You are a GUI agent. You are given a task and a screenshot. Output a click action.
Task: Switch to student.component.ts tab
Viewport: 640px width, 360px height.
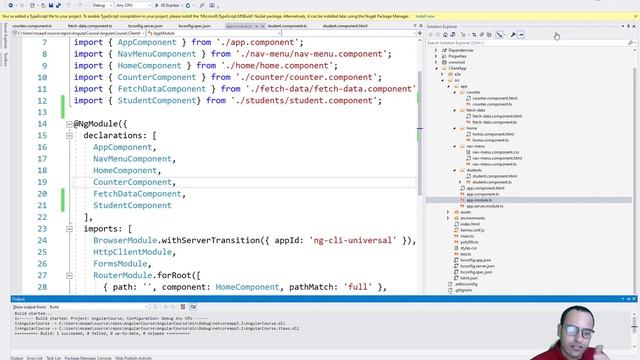click(287, 26)
